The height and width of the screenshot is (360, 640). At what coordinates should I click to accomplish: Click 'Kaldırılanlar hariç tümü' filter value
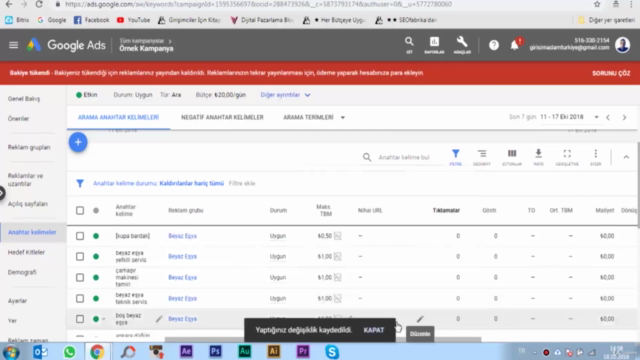pyautogui.click(x=191, y=183)
